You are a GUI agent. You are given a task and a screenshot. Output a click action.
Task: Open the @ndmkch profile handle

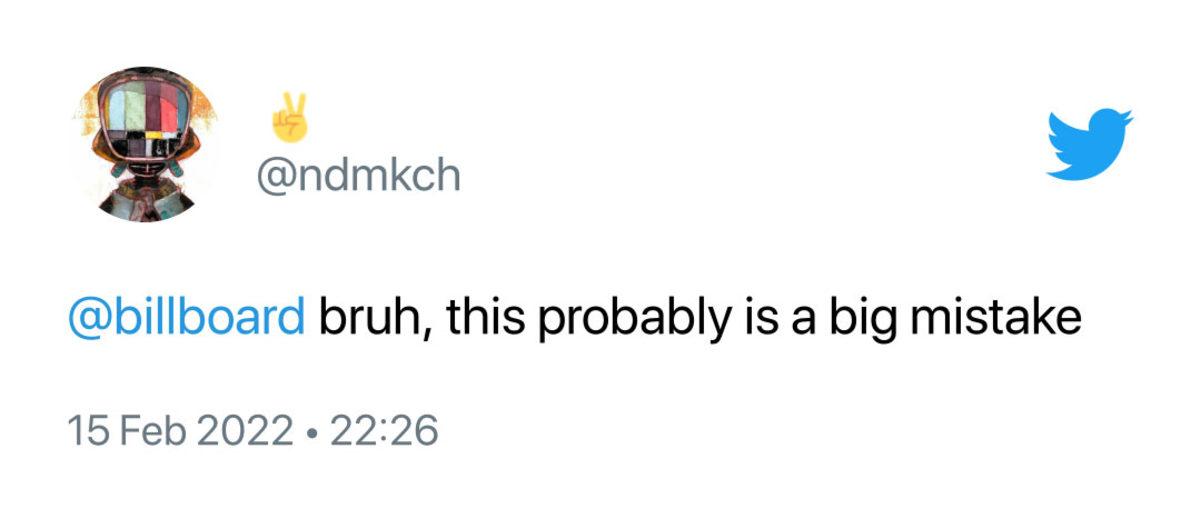click(x=358, y=176)
